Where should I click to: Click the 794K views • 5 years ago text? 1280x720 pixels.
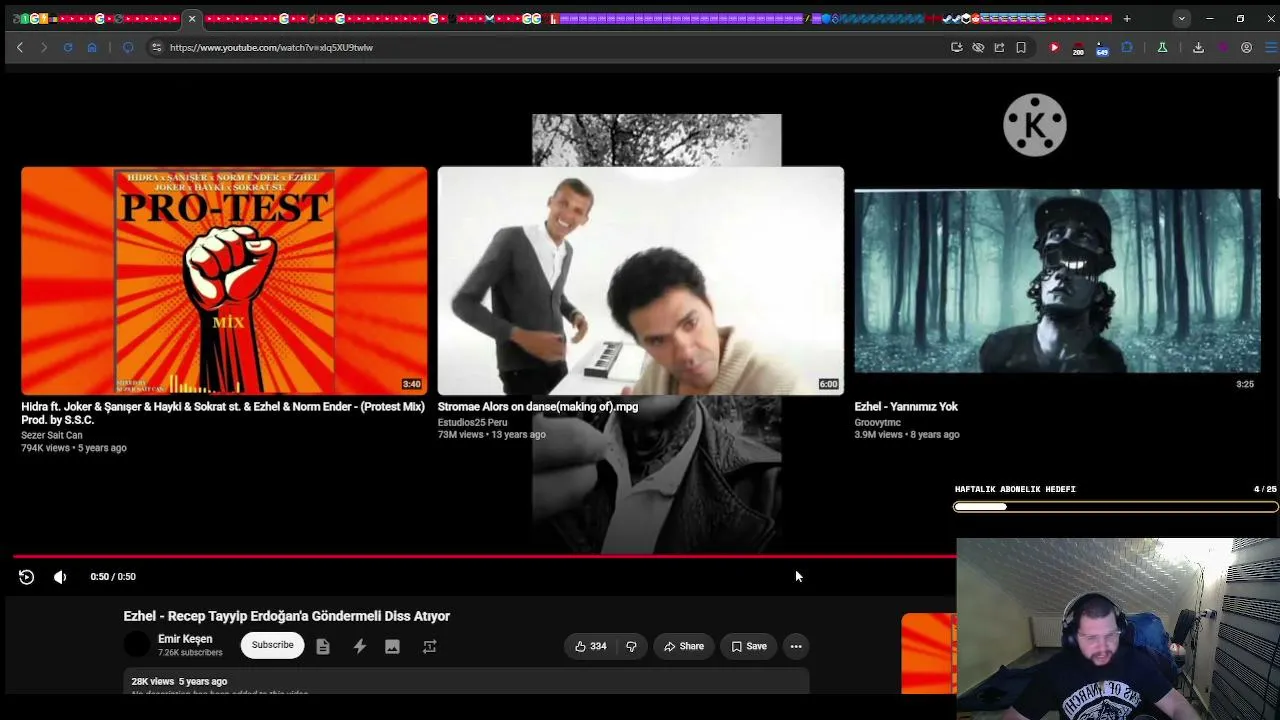74,448
